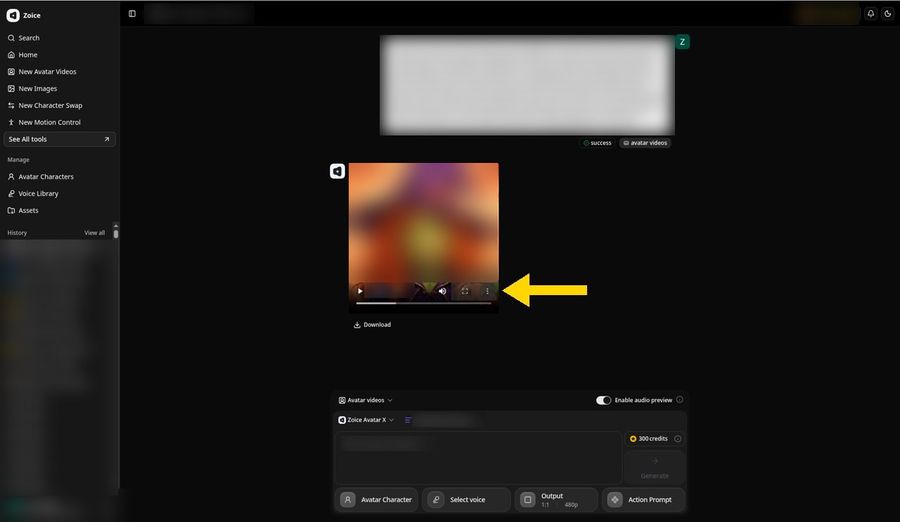Click the Search magnifier icon

tap(11, 38)
